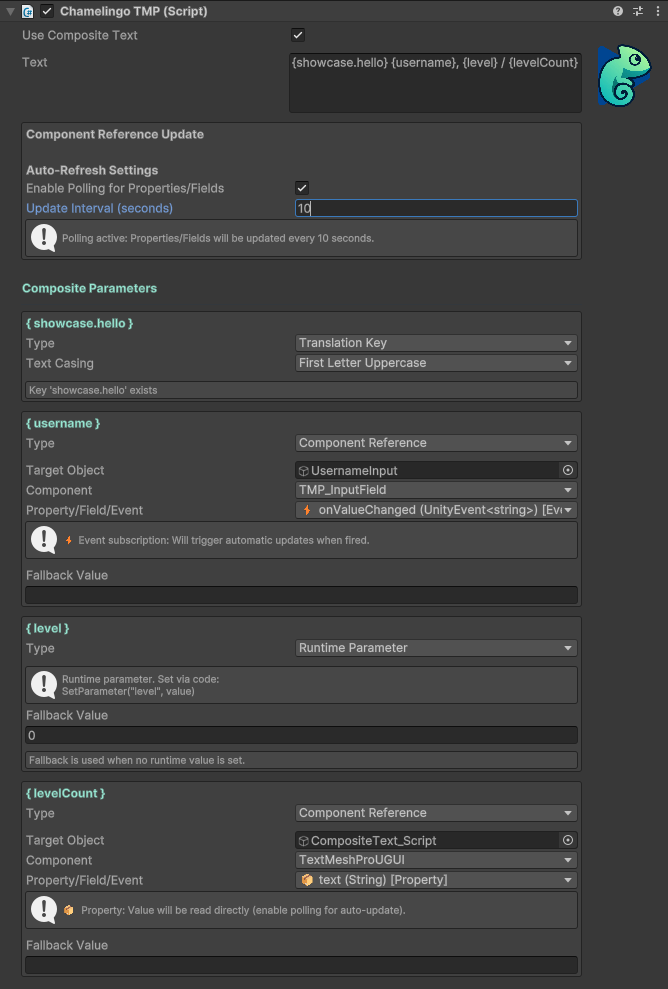Toggle the Use Composite Text checkbox
Viewport: 668px width, 989px height.
point(297,34)
